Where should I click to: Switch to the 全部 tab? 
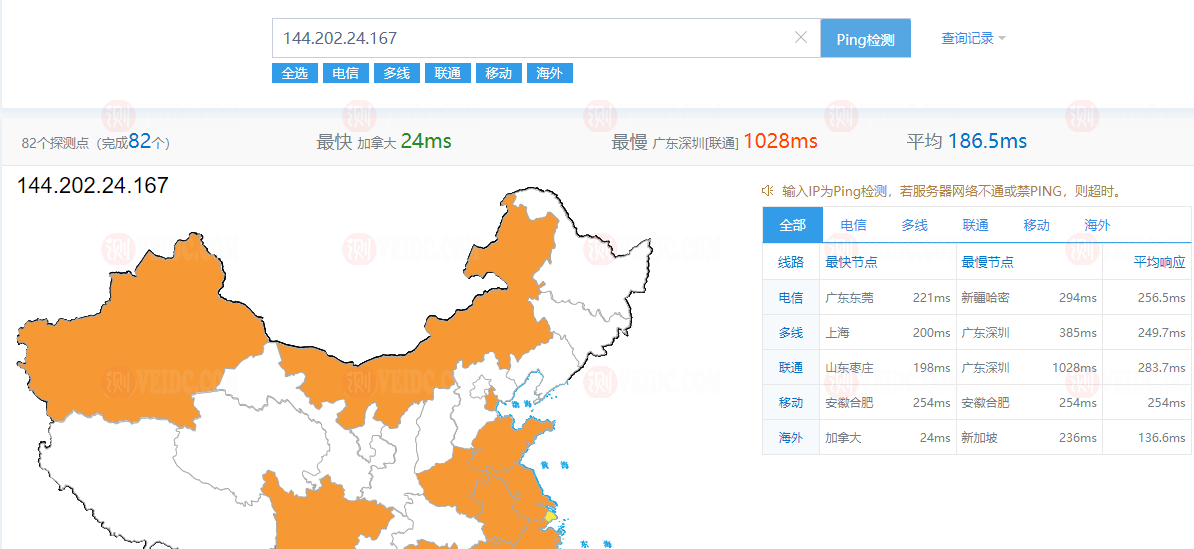793,225
